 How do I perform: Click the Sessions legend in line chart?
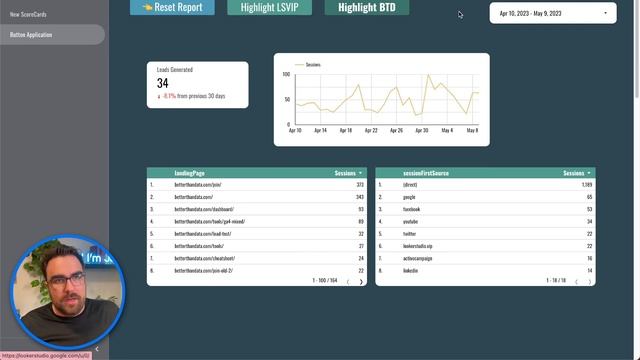point(308,64)
